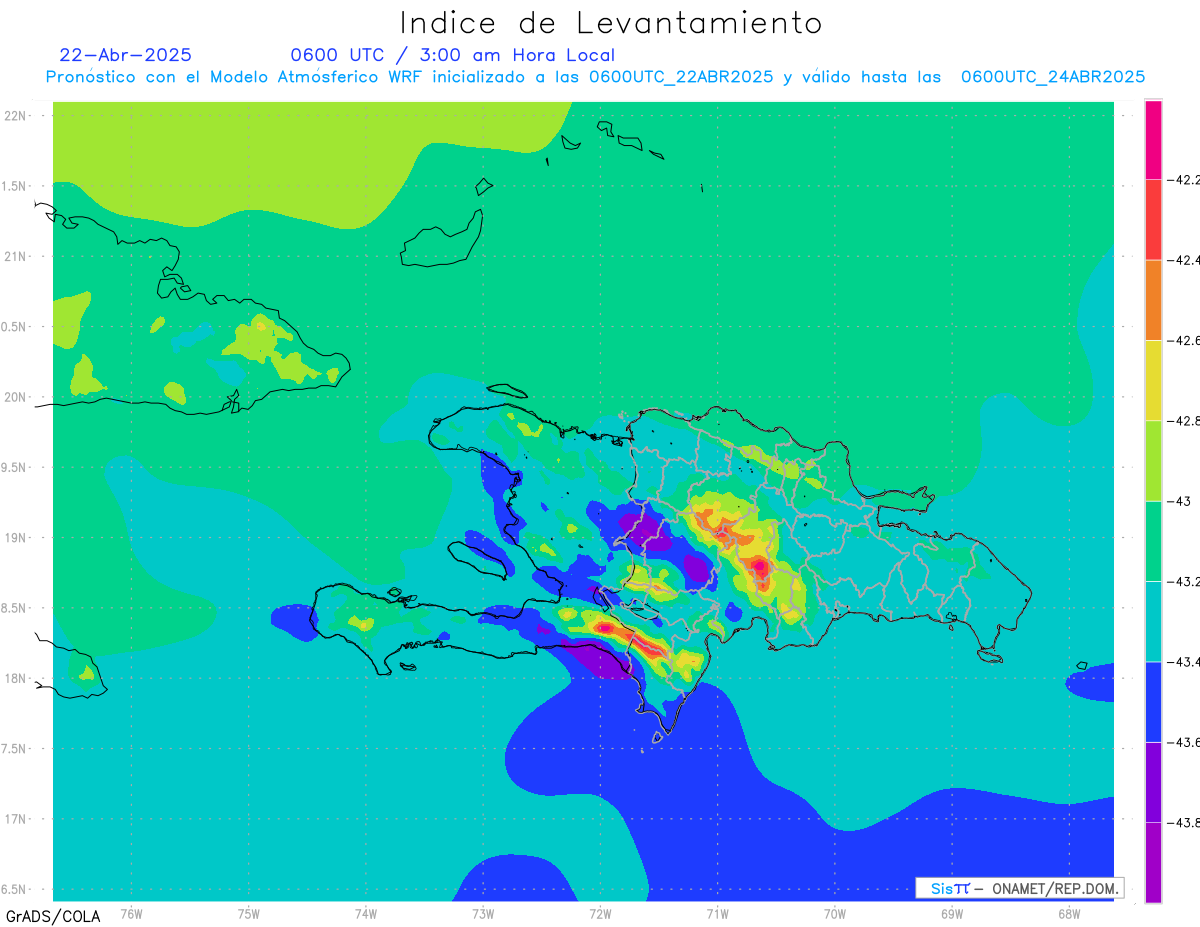Click the '20N' latitude label
The width and height of the screenshot is (1200, 927).
click(x=16, y=397)
